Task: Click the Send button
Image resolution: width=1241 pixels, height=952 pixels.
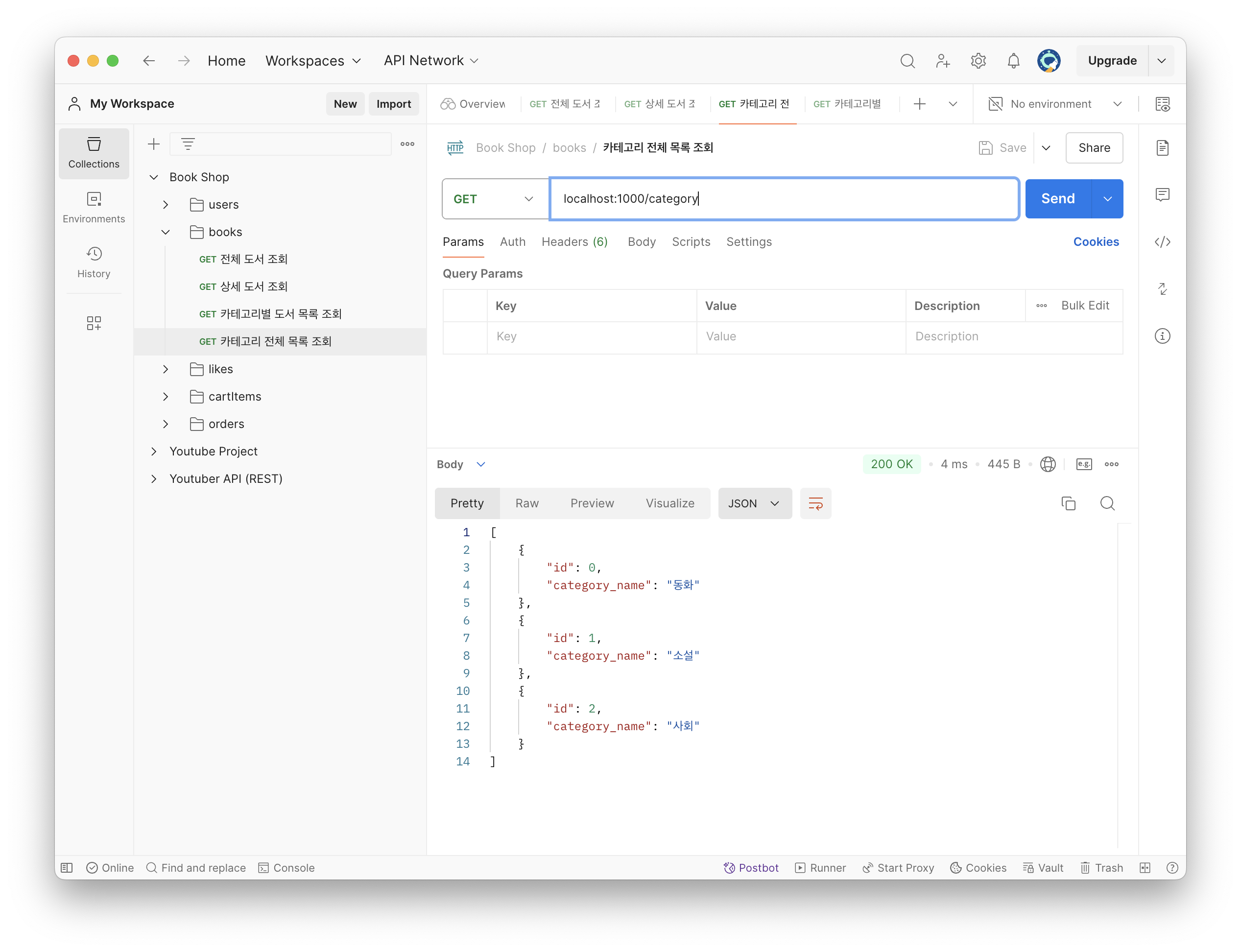Action: 1057,199
